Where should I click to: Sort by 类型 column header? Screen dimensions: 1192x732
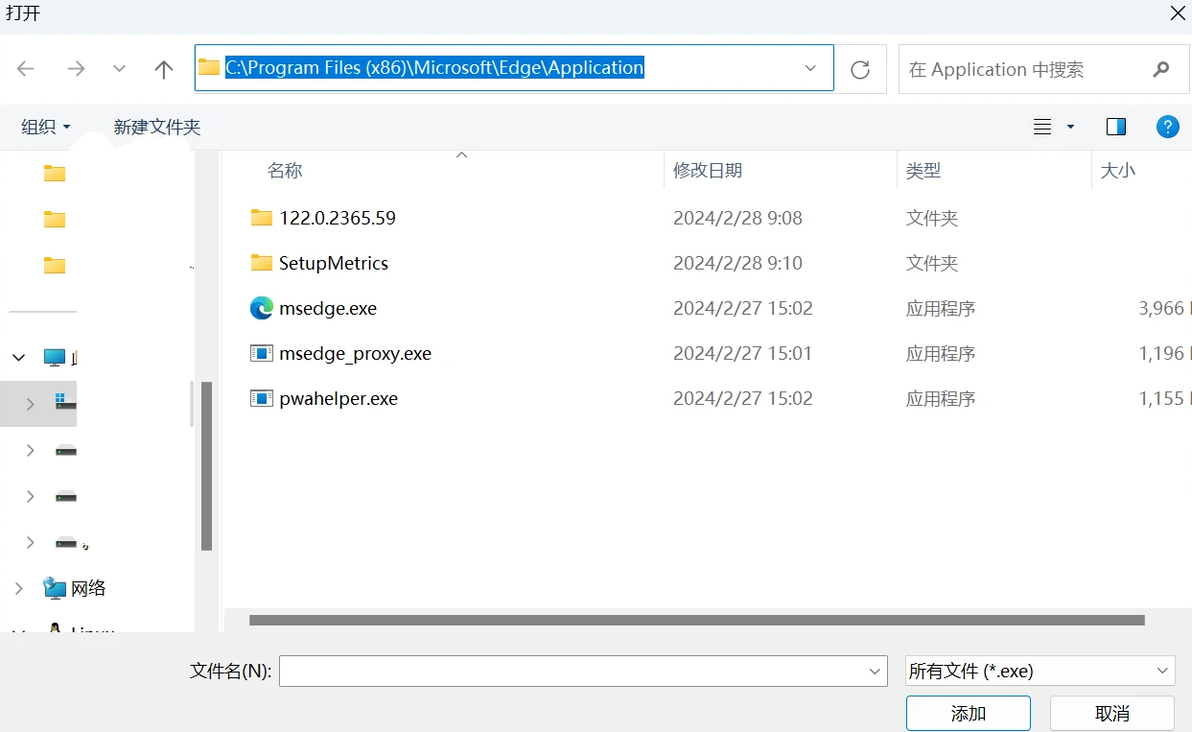pyautogui.click(x=923, y=170)
